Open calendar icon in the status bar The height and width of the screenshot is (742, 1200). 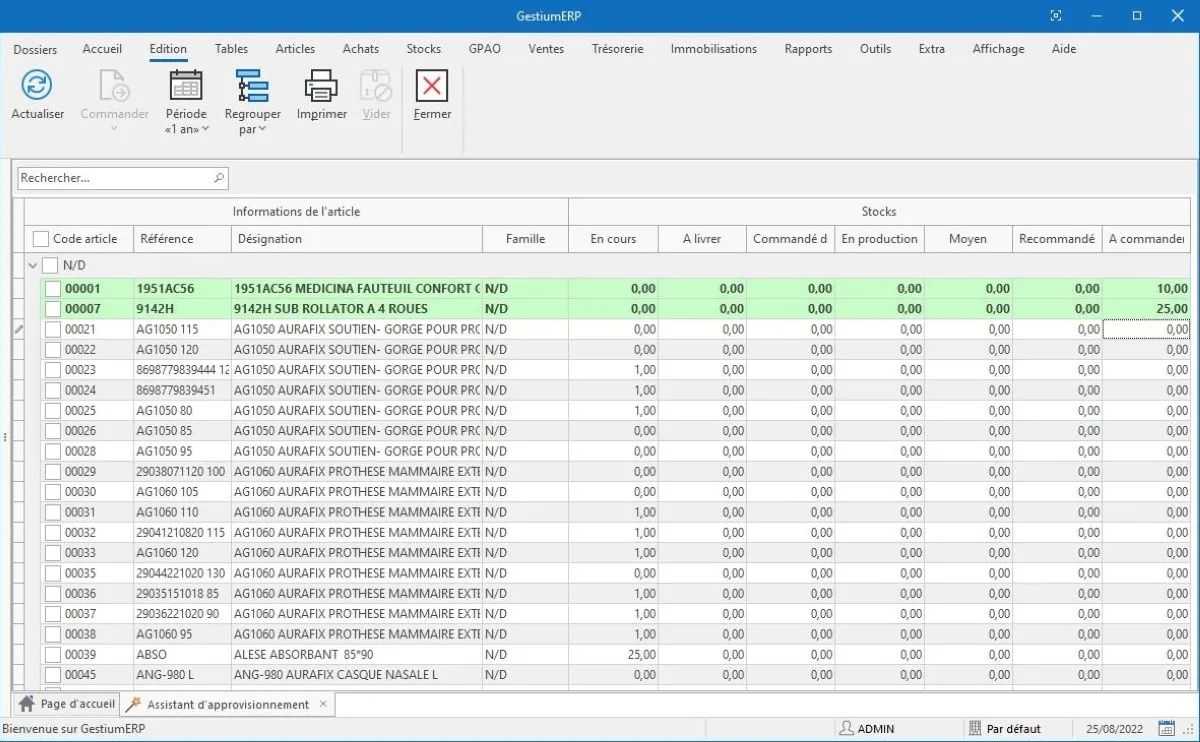(x=1166, y=729)
